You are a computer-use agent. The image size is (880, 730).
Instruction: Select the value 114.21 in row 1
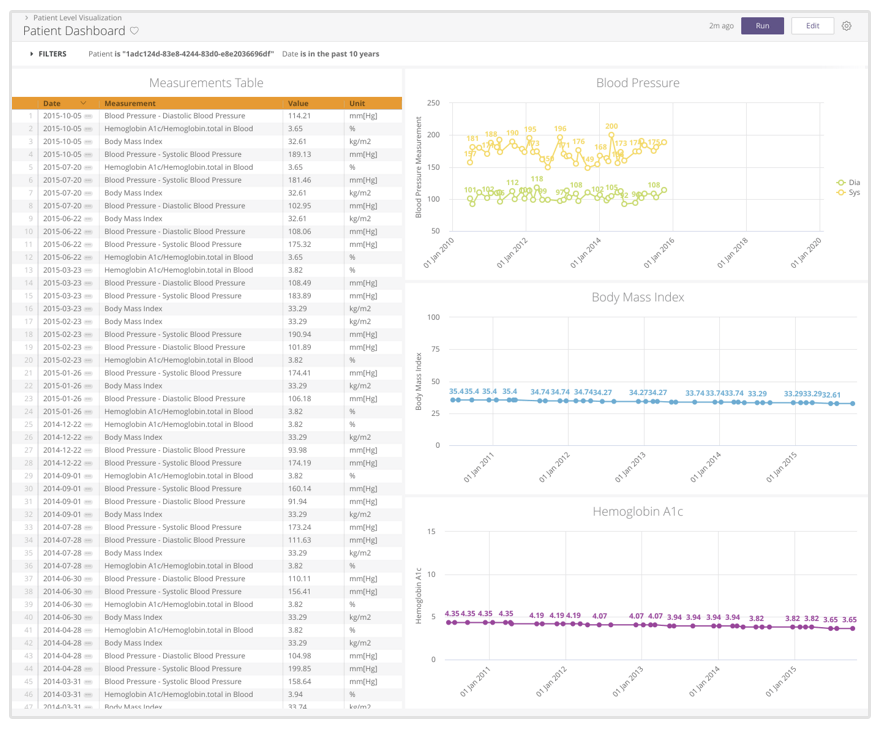point(299,116)
